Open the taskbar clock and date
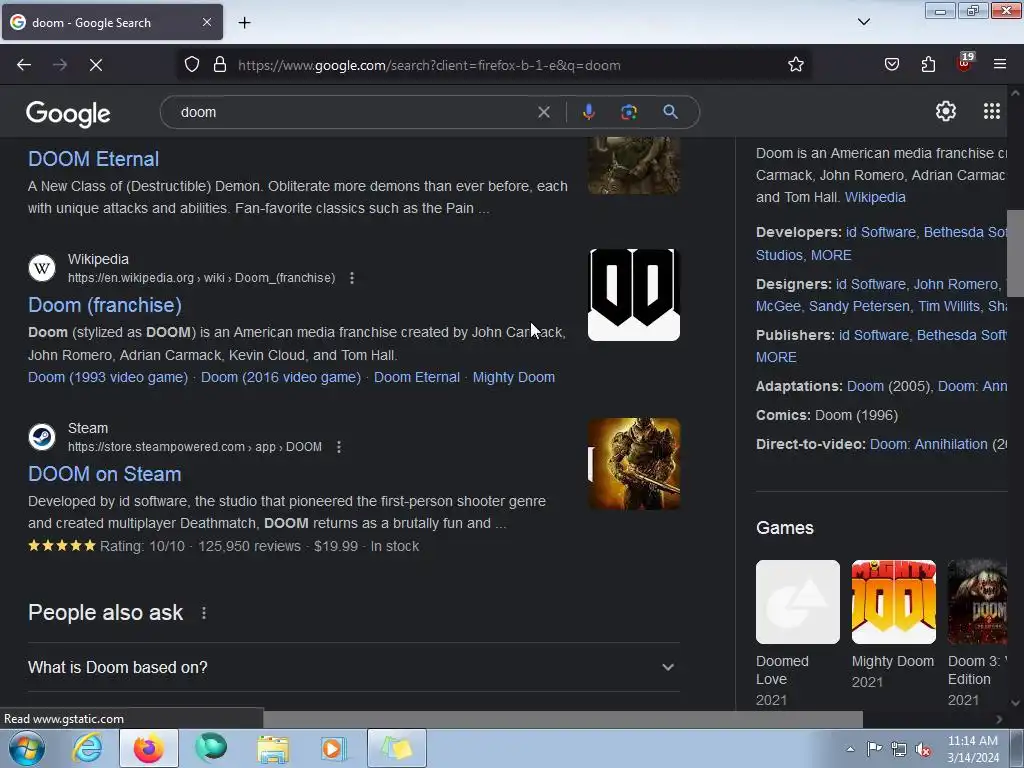 972,749
